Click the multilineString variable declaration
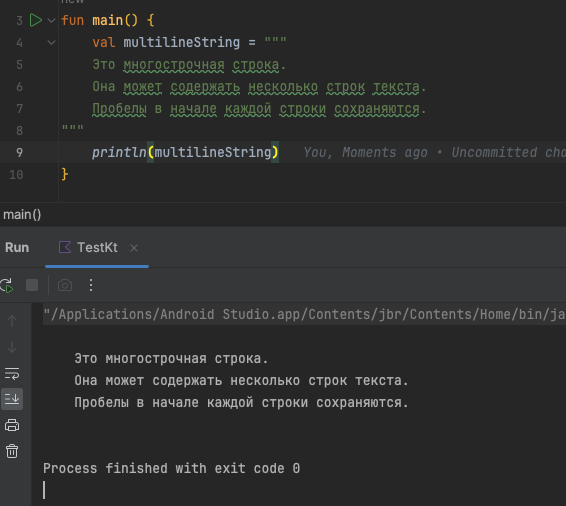Viewport: 566px width, 506px height. tap(182, 42)
